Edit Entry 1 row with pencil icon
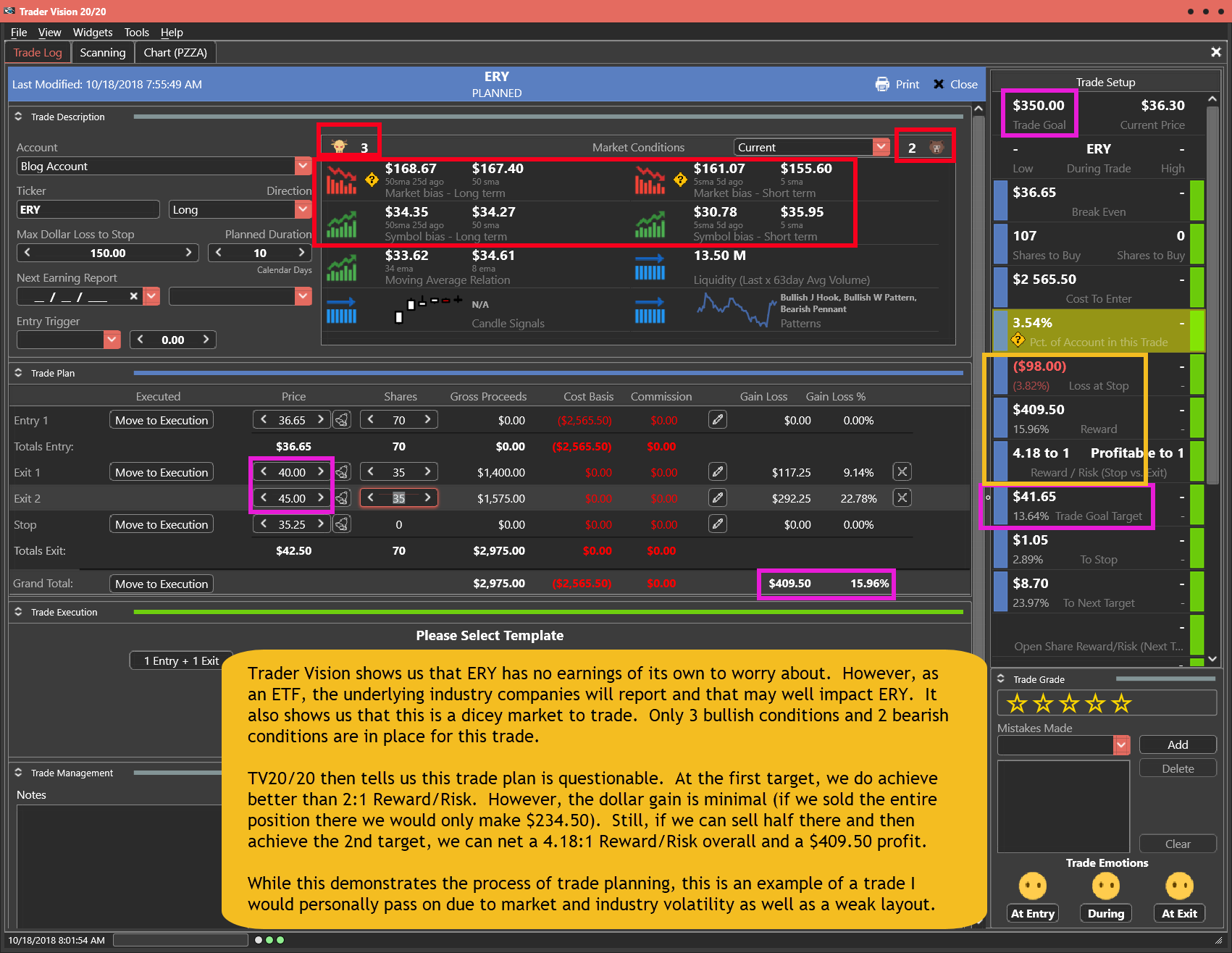Screen dimensions: 1232x953 pos(718,420)
